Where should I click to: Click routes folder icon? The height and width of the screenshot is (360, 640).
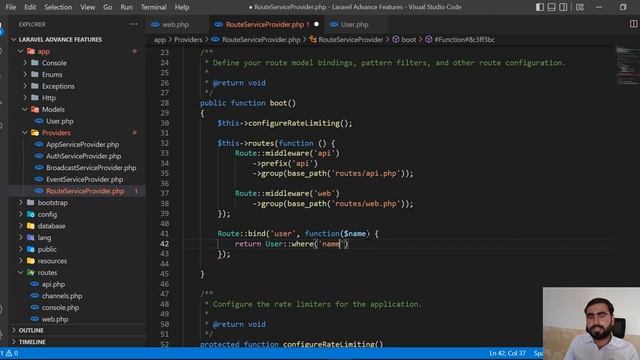[x=31, y=272]
